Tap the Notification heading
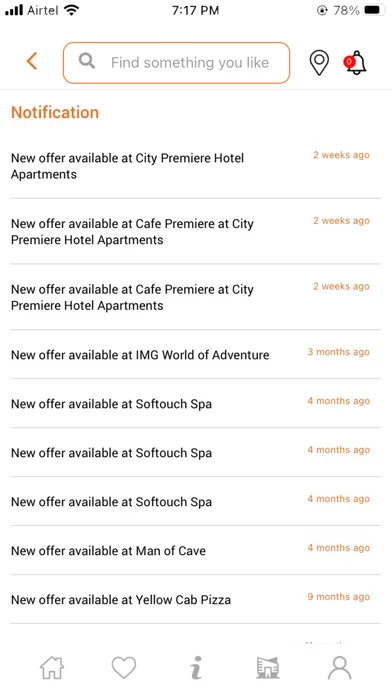 (x=55, y=112)
